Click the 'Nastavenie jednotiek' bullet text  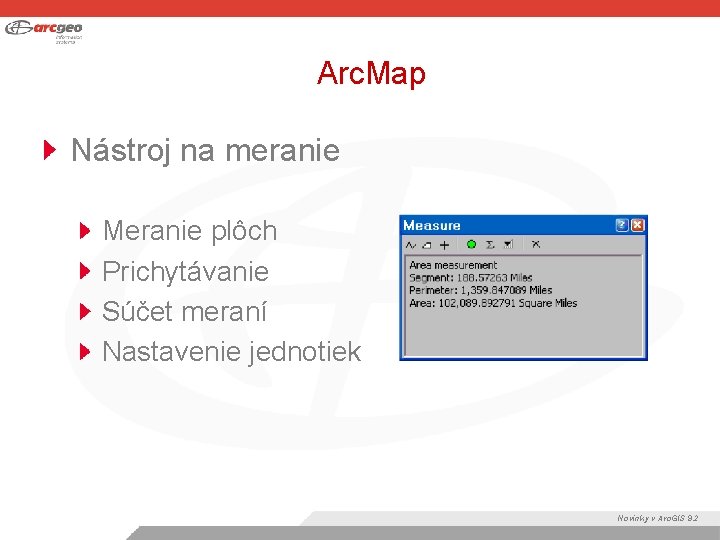pyautogui.click(x=232, y=352)
